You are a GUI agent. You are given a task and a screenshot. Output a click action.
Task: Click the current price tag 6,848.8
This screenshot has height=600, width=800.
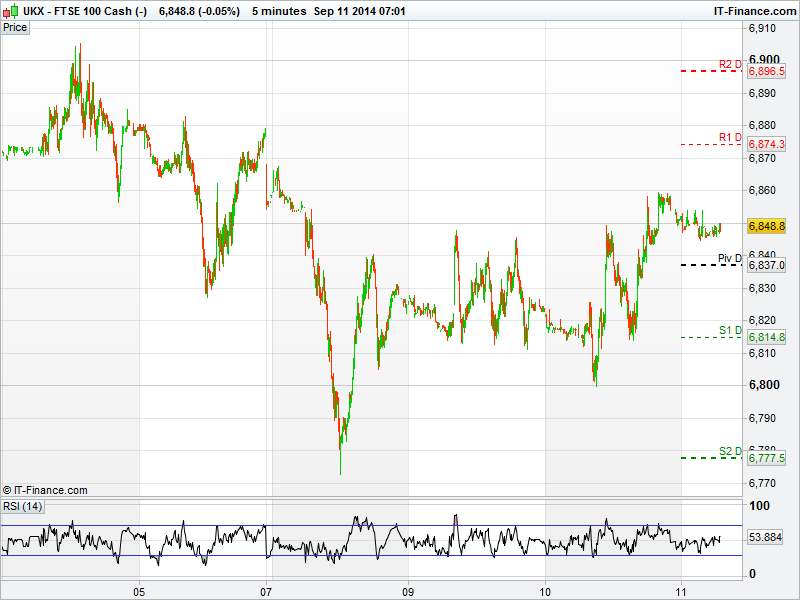click(767, 227)
